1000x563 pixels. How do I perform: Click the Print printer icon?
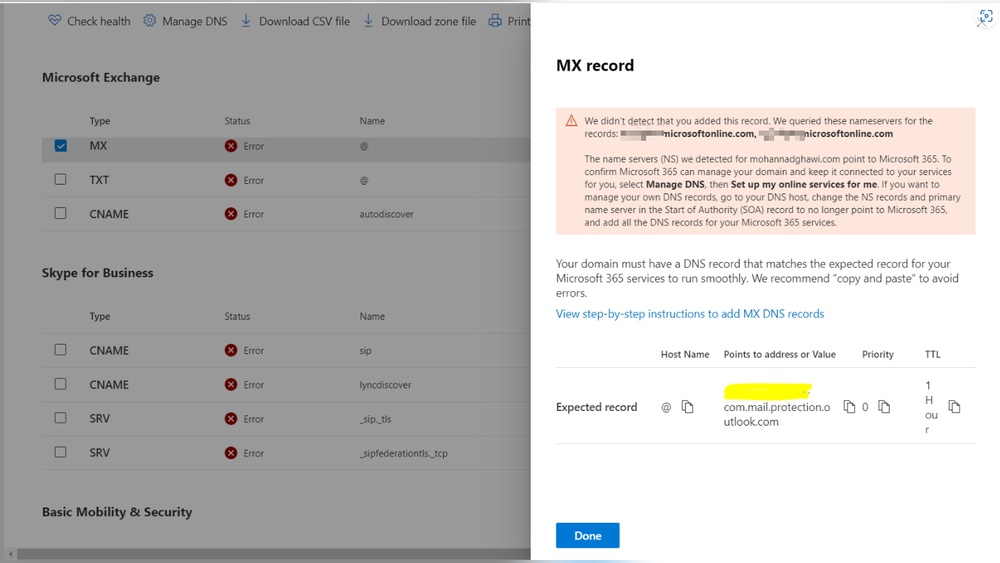(x=495, y=21)
